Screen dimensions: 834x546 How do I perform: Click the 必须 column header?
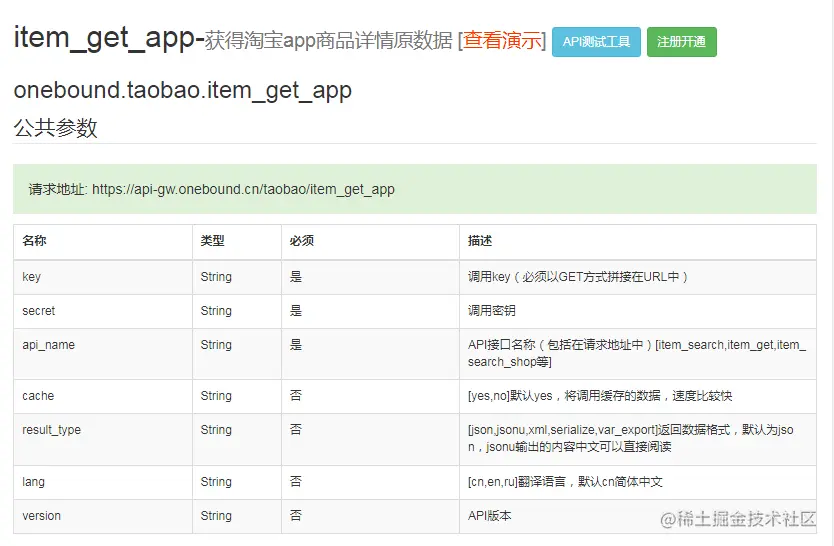coord(370,241)
